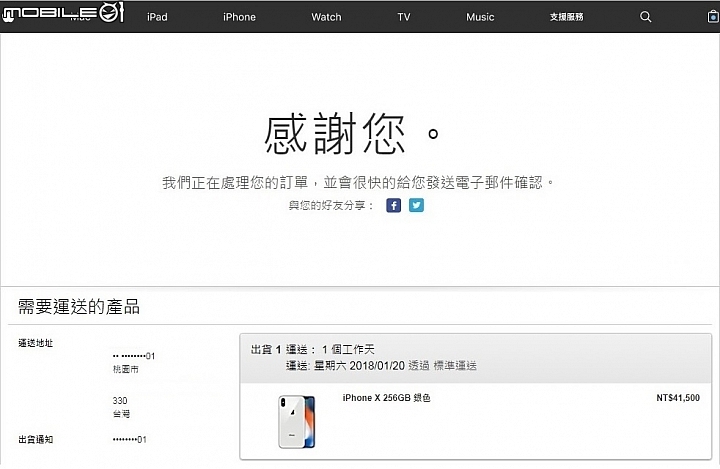Click the NT$41,500 price
Image resolution: width=720 pixels, height=469 pixels.
678,398
